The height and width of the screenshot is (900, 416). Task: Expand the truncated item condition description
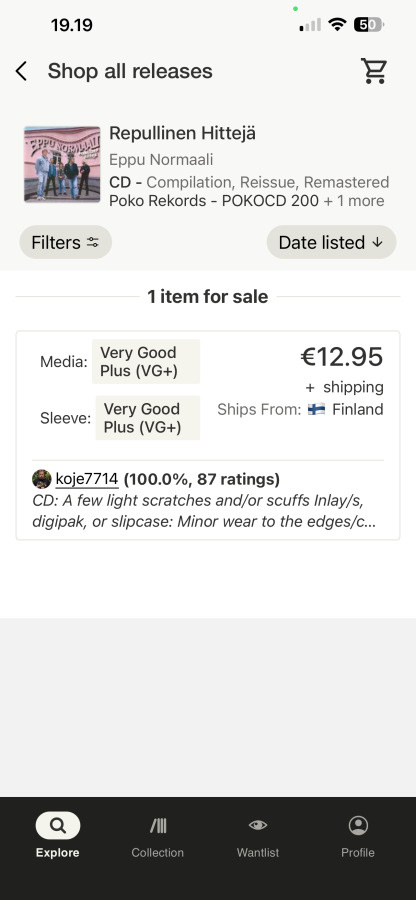tap(204, 511)
